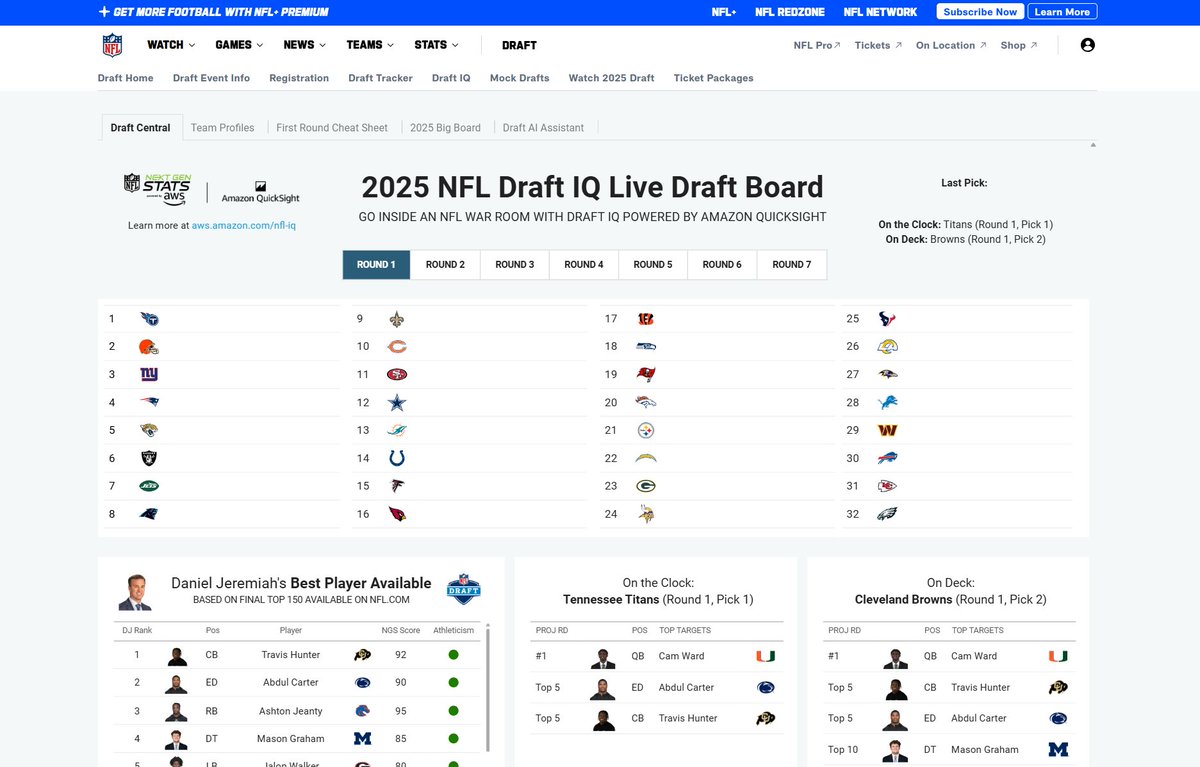Screen dimensions: 1200x767
Task: Visit the aws.amazon.com/nfl-iq link
Action: coord(244,226)
